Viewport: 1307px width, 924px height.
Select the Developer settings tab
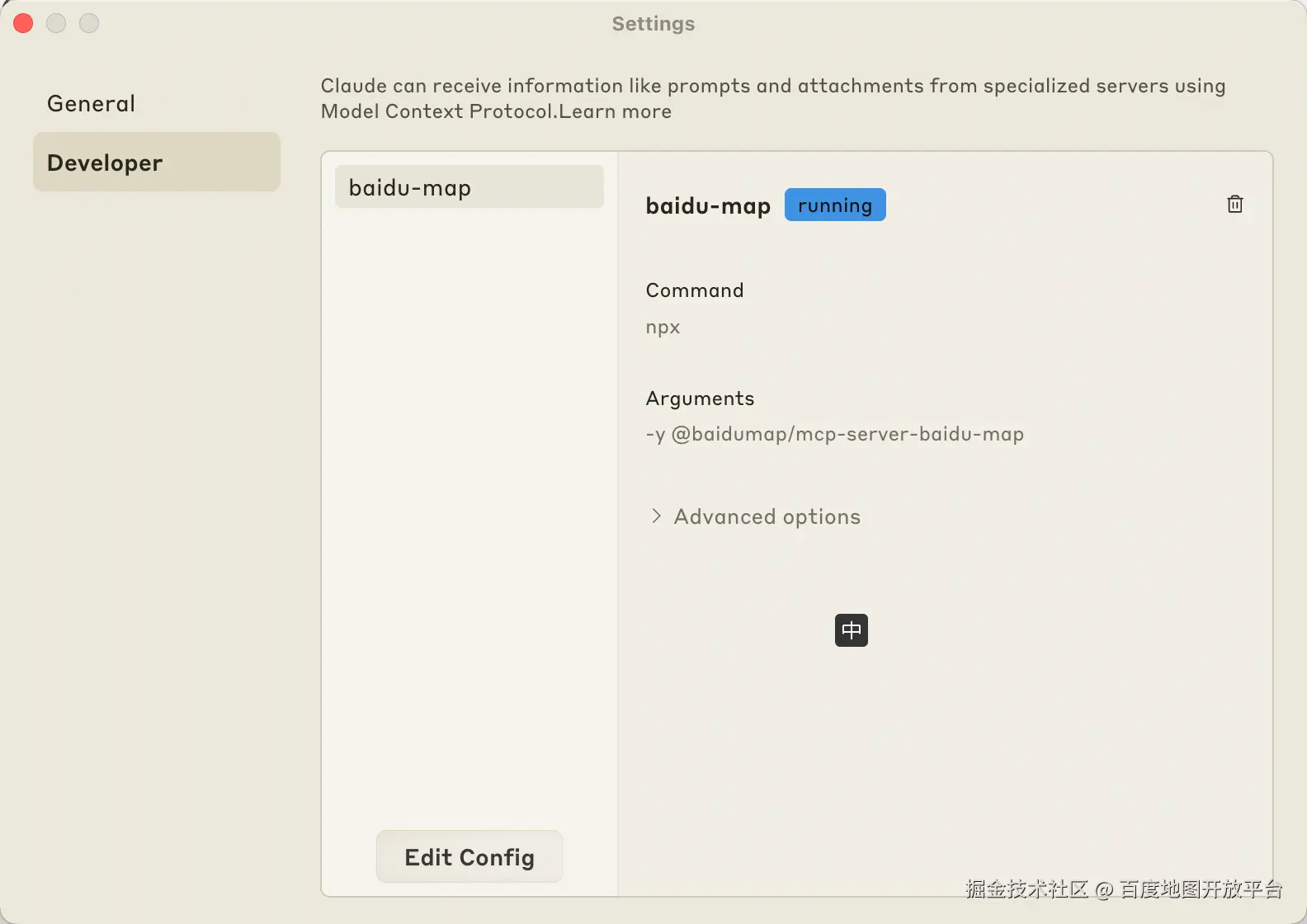(157, 163)
